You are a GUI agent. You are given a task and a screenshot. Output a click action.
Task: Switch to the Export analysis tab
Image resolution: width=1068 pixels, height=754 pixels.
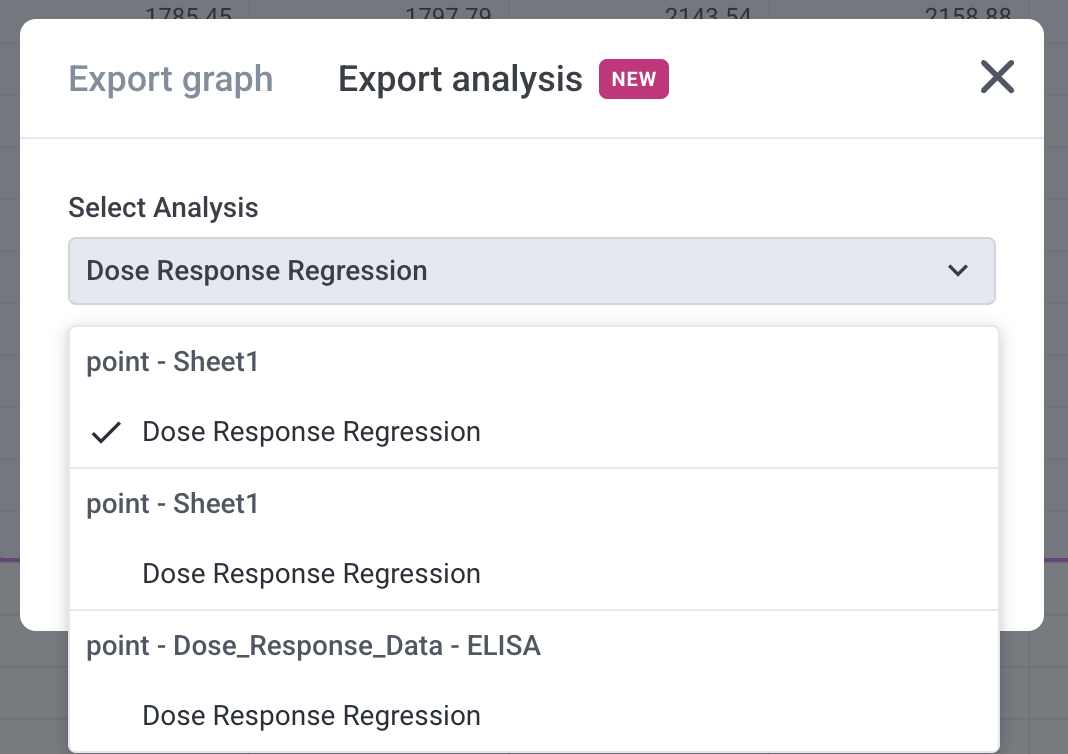460,78
